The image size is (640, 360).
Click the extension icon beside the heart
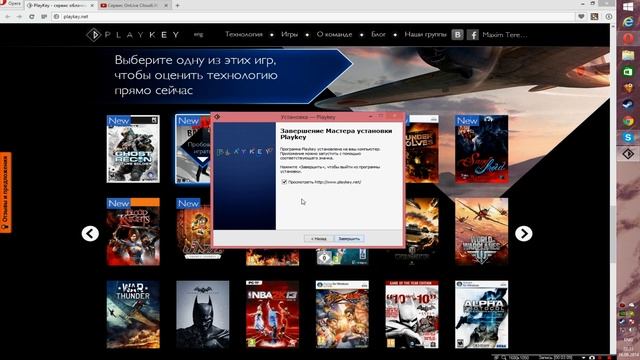594,17
